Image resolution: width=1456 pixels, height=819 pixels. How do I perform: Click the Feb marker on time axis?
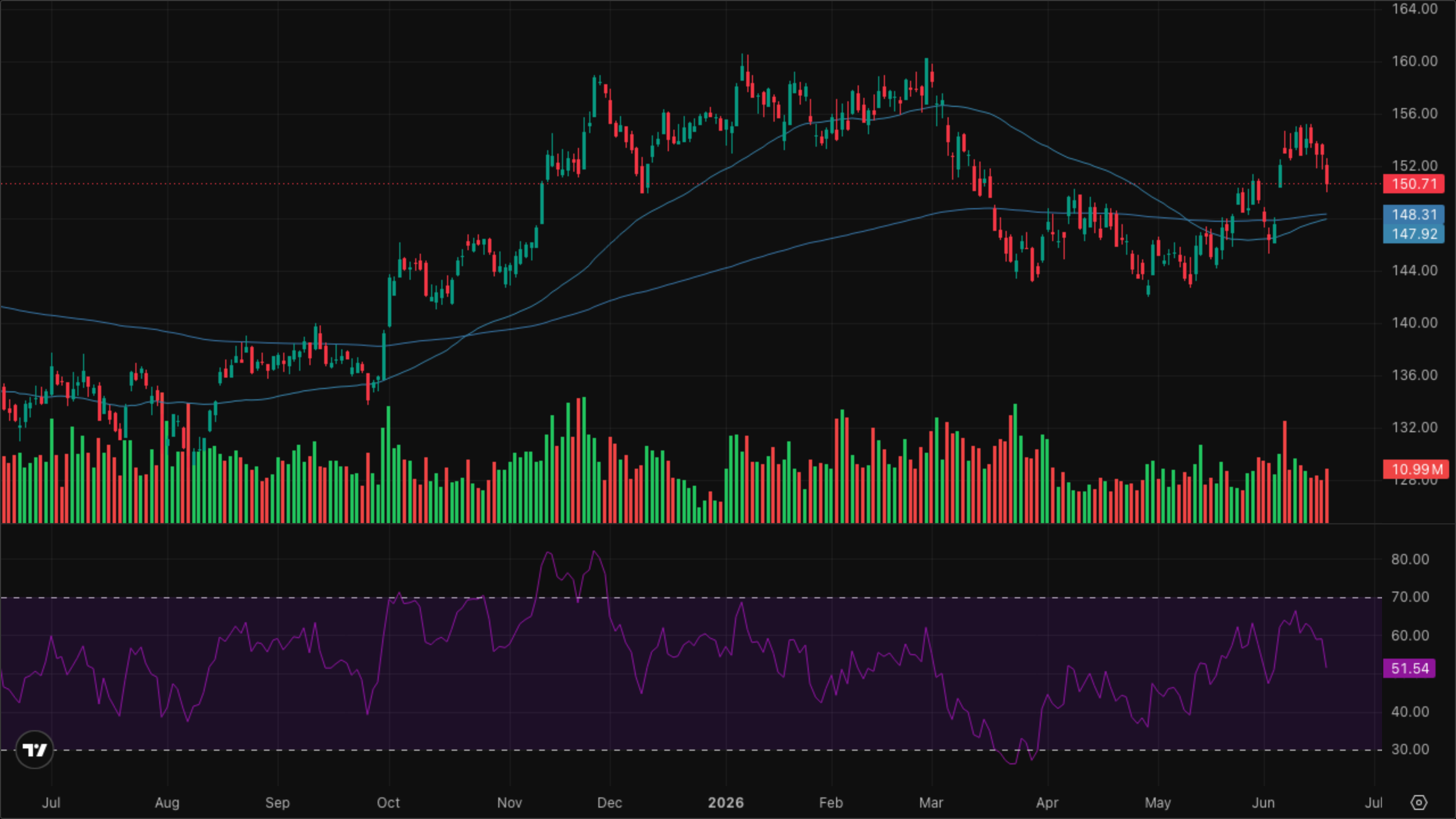[831, 803]
